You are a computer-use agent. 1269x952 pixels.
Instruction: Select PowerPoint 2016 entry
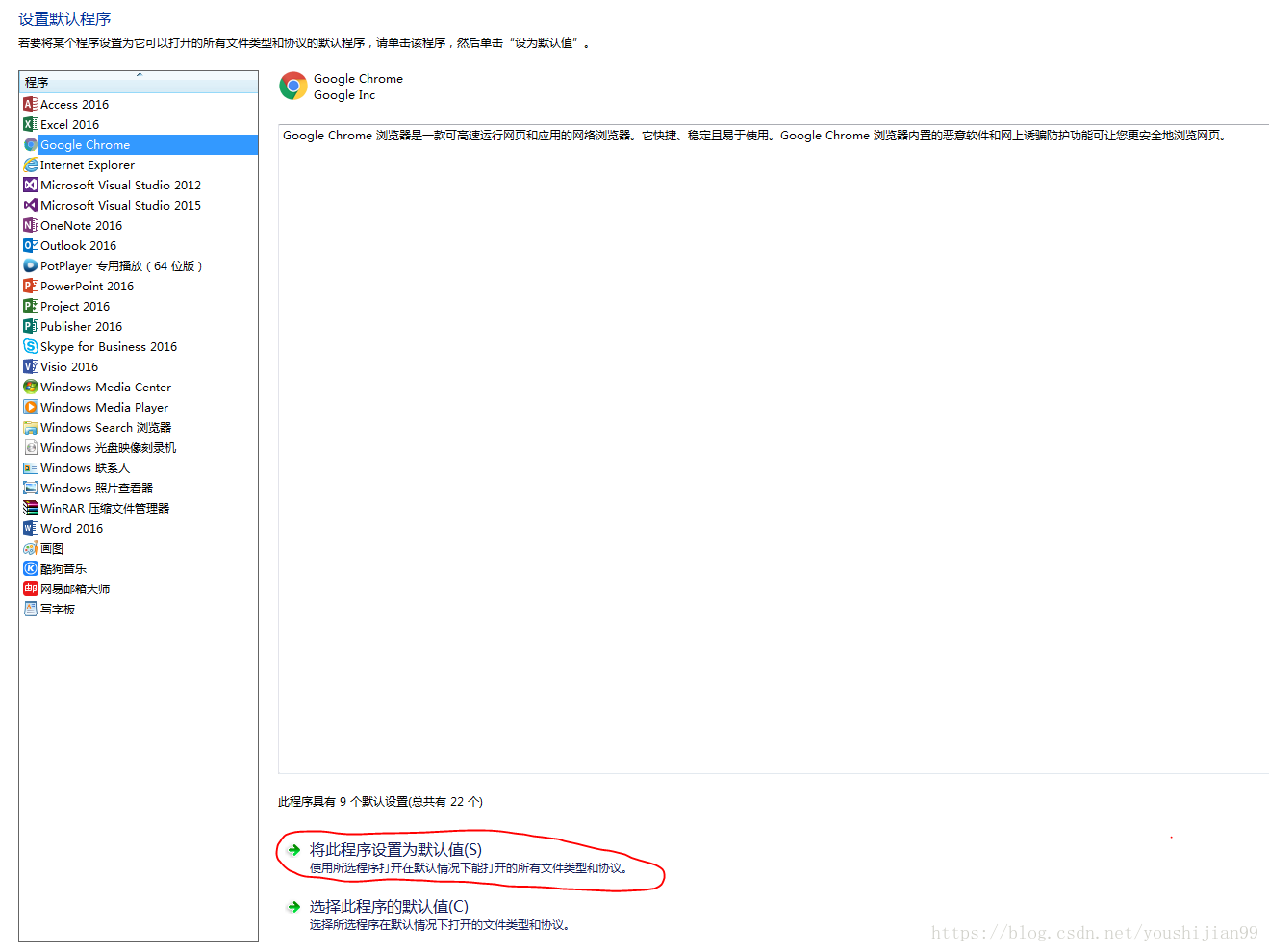[87, 286]
